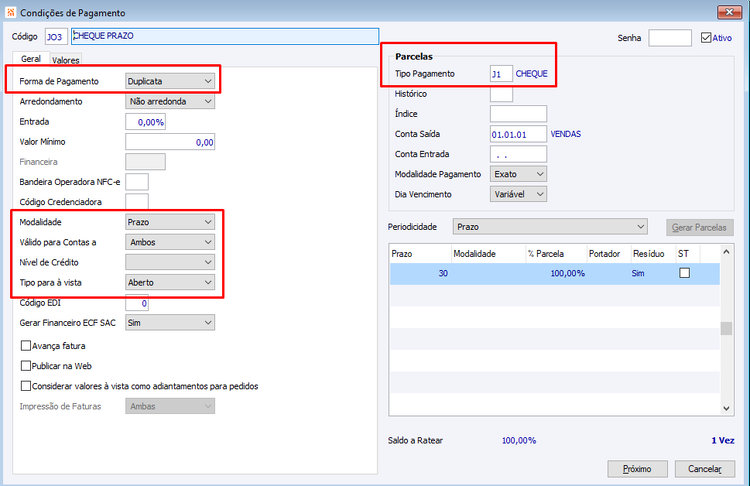750x486 pixels.
Task: Toggle the Ativo checkbox
Action: coord(706,38)
